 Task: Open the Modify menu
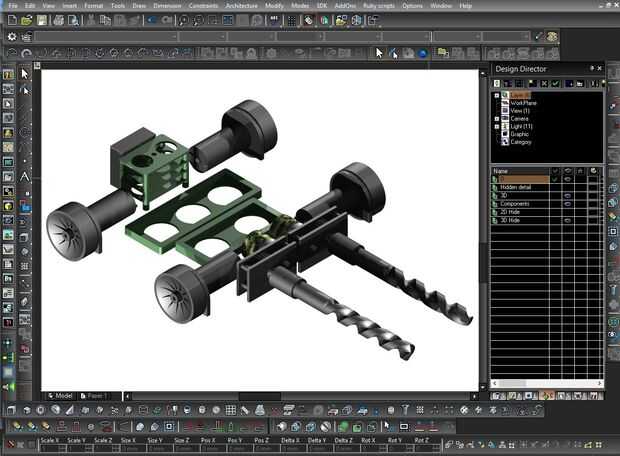(x=274, y=6)
